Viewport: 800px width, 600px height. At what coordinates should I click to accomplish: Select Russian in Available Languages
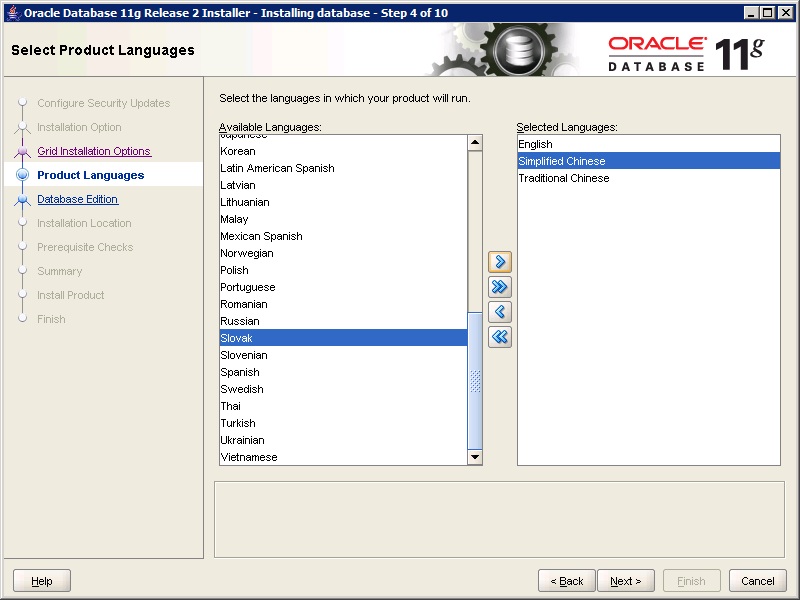(x=343, y=321)
